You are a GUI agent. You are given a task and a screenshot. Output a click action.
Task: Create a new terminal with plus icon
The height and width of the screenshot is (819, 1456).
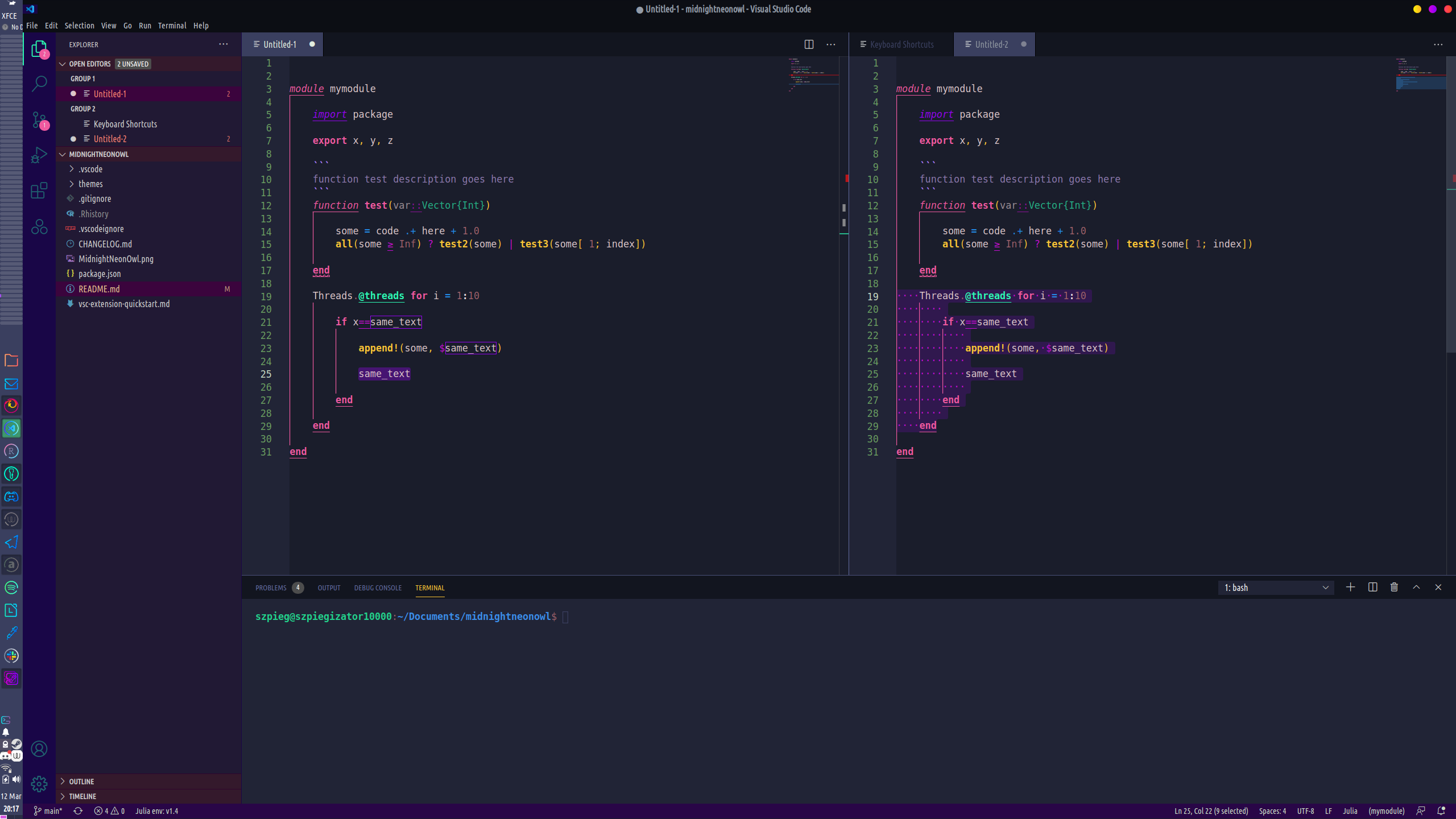point(1350,588)
